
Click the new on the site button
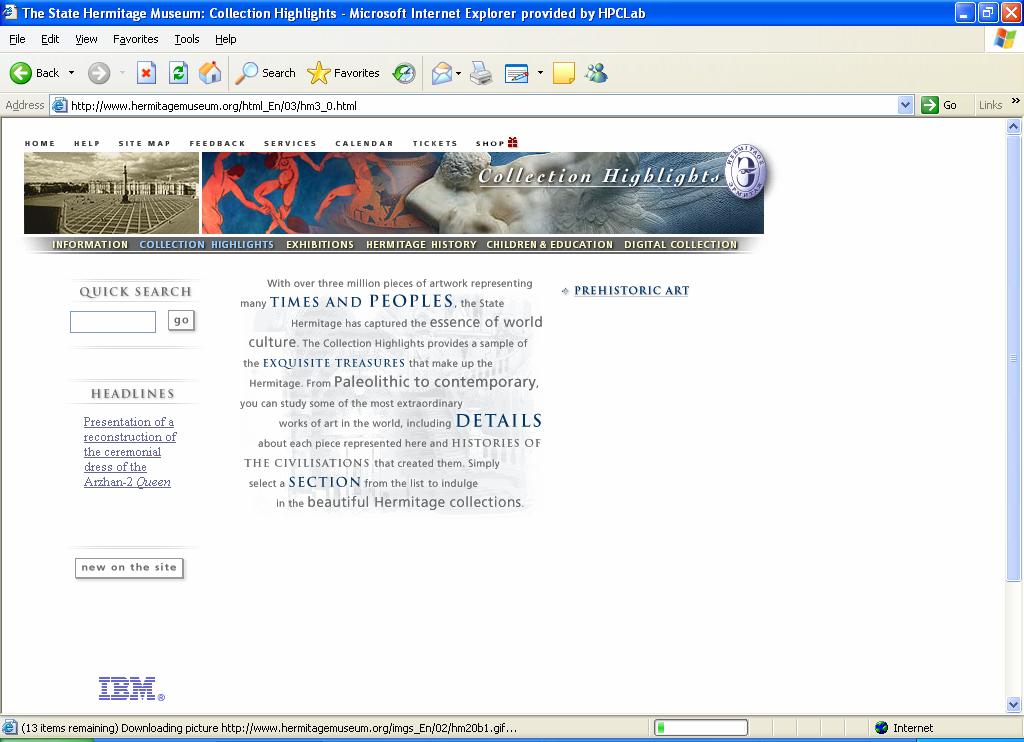point(129,568)
